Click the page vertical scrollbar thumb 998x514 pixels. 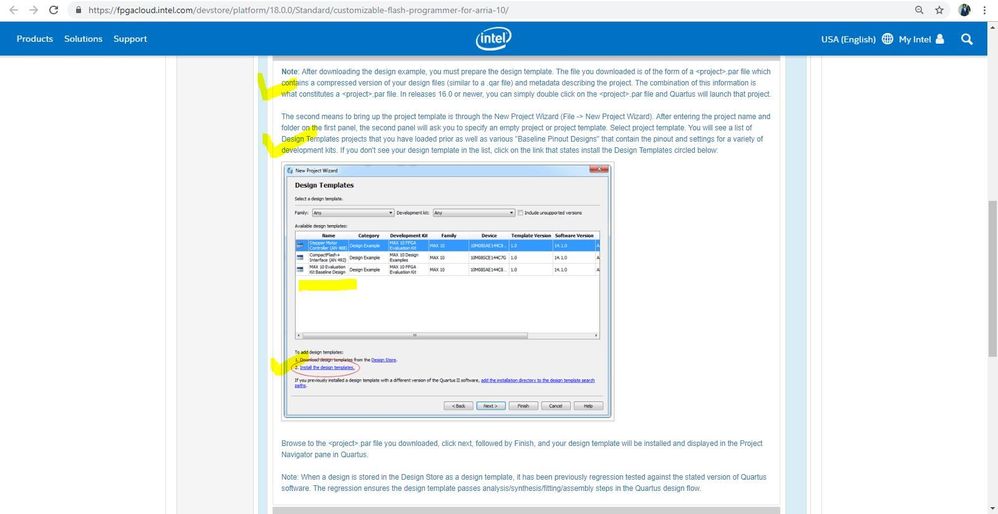coord(992,278)
